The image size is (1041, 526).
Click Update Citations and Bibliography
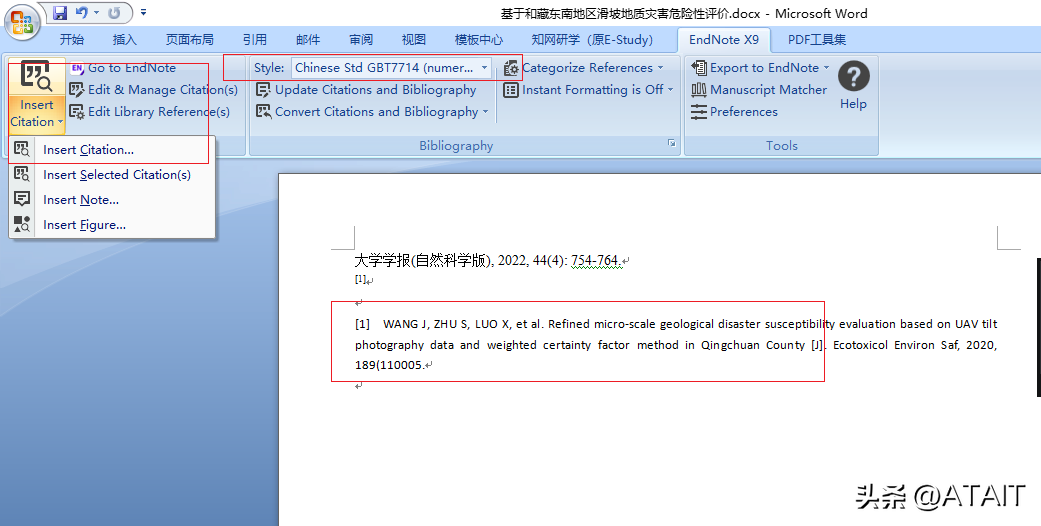tap(366, 90)
